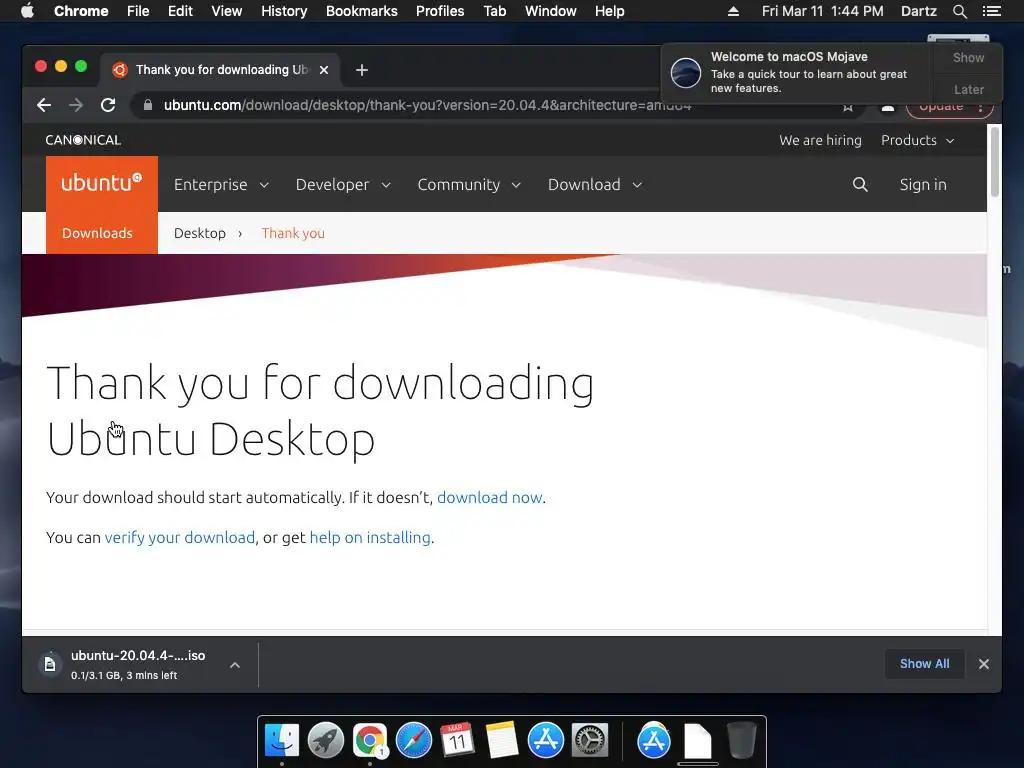This screenshot has width=1024, height=768.
Task: Expand the Download dropdown in site nav
Action: pyautogui.click(x=595, y=185)
